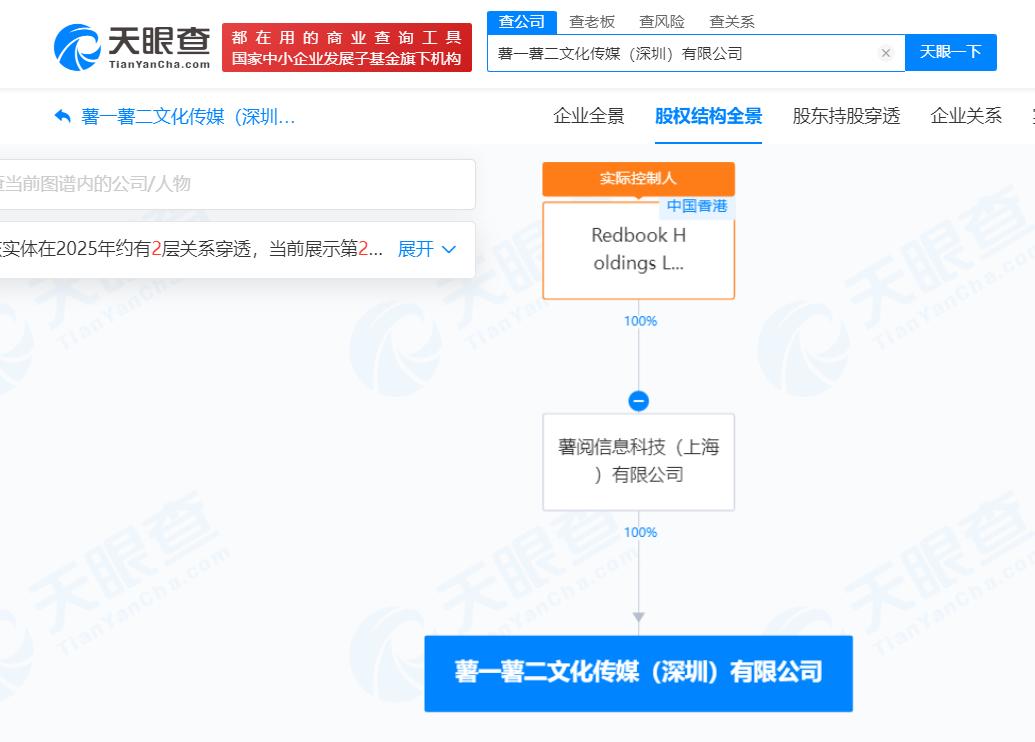Viewport: 1035px width, 742px height.
Task: Switch to 查风险 search tab
Action: coord(662,21)
